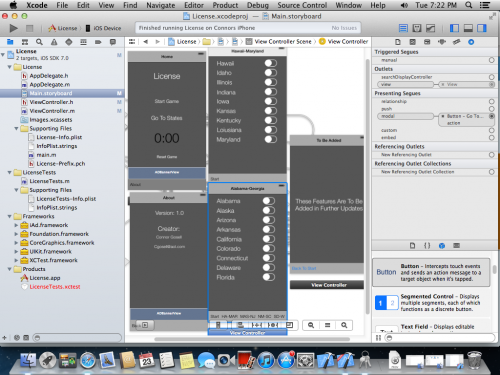Open Spotlight search in menu bar
Image resolution: width=500 pixels, height=375 pixels.
(469, 5)
